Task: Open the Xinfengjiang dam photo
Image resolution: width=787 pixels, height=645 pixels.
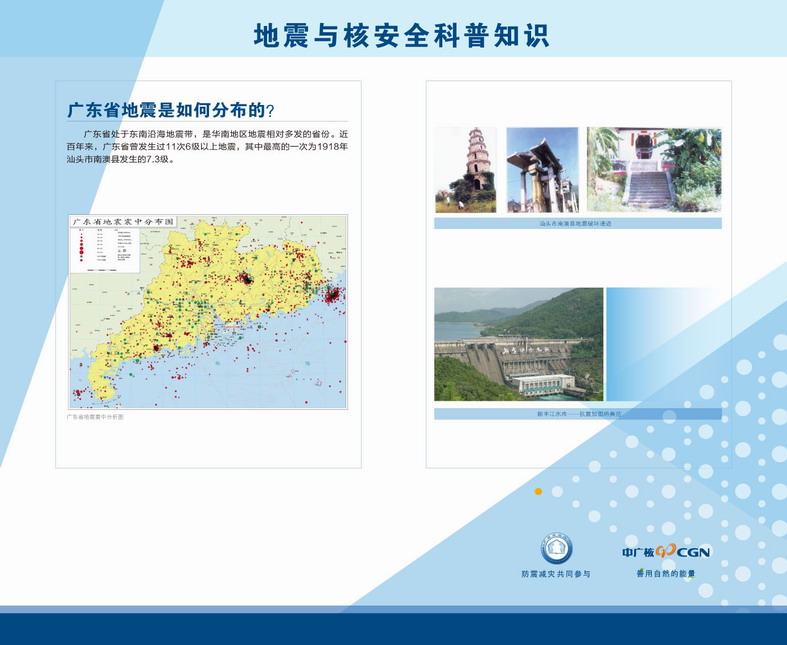Action: (518, 344)
